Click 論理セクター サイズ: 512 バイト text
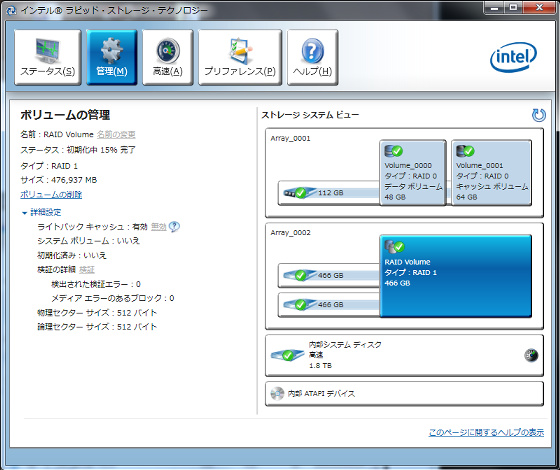The width and height of the screenshot is (560, 470). point(97,327)
